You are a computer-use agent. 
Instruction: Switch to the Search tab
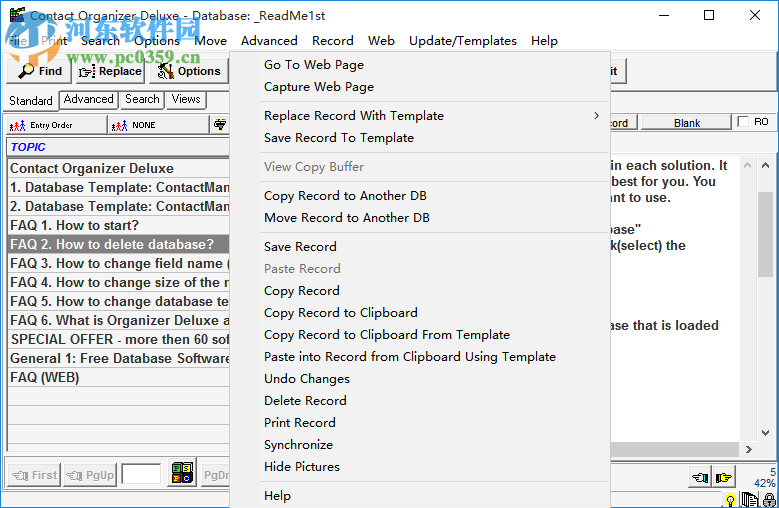(142, 99)
